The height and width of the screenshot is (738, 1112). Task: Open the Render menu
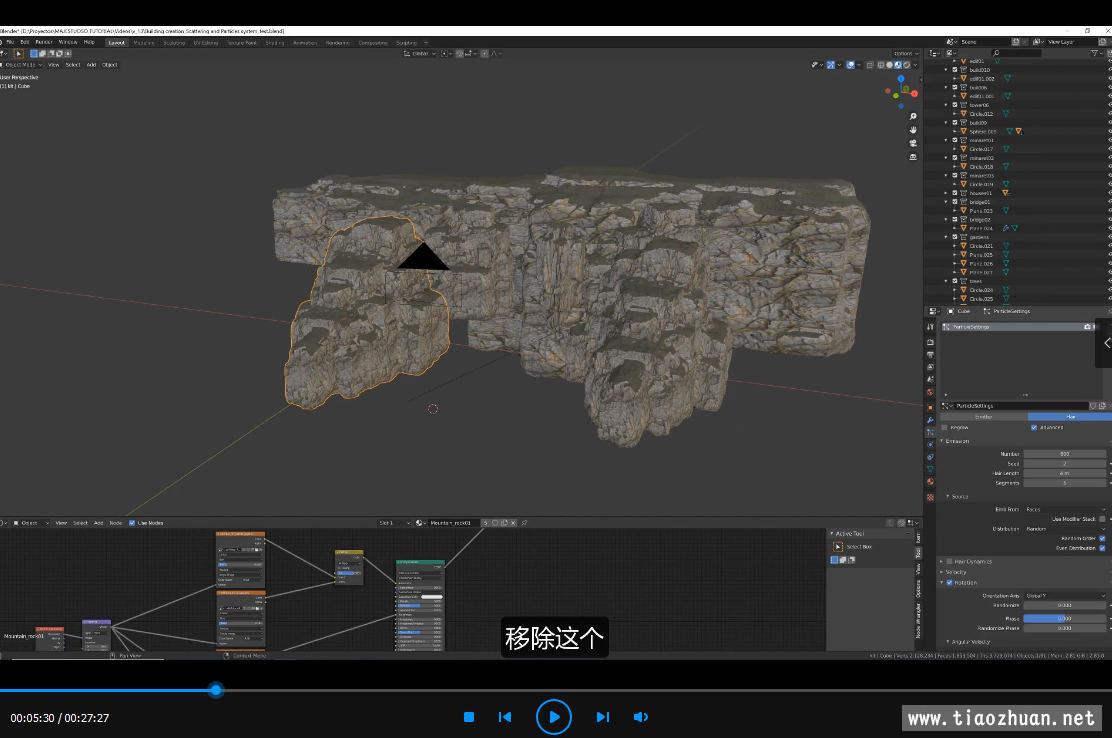point(44,43)
